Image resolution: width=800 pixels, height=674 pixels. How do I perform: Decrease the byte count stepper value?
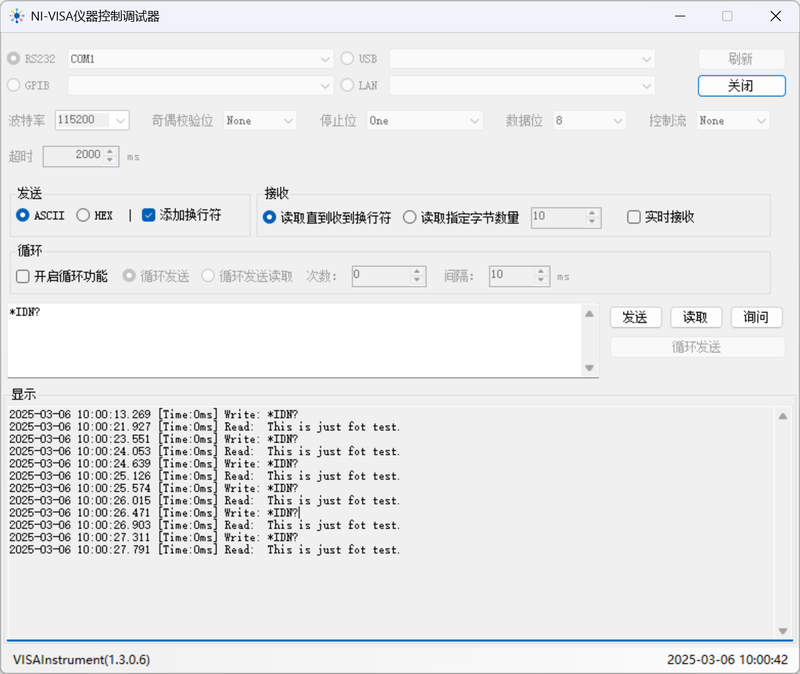pyautogui.click(x=592, y=221)
